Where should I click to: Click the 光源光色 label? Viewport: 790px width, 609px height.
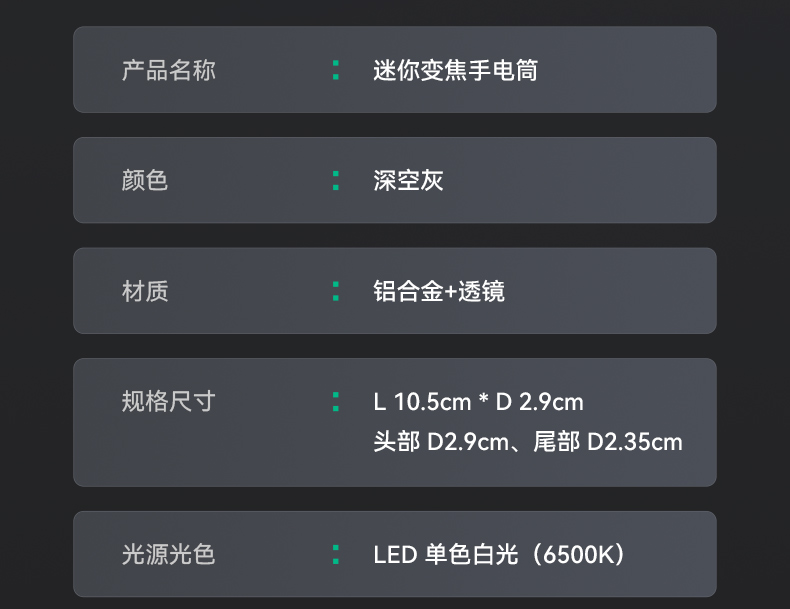(169, 554)
